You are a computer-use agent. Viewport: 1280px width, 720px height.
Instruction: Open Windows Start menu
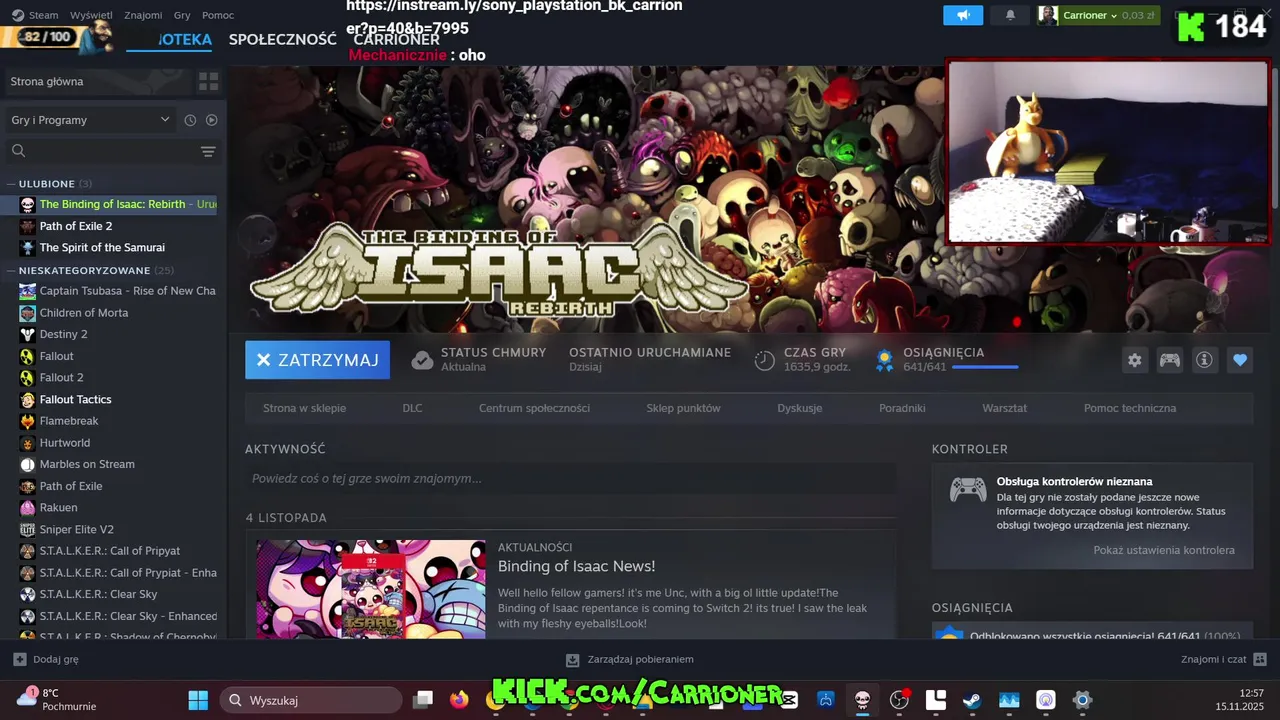(x=198, y=700)
